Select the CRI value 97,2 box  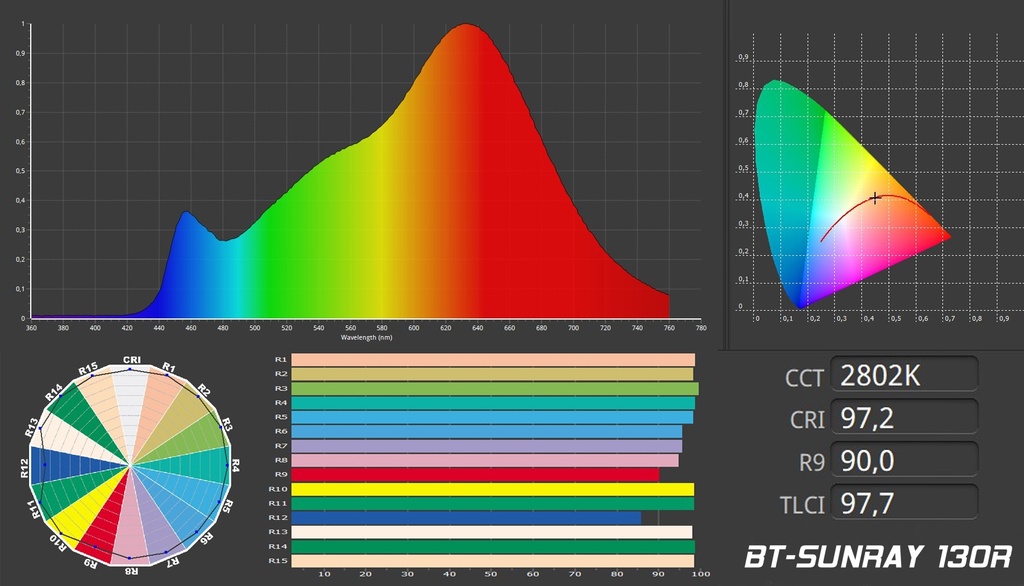click(904, 417)
